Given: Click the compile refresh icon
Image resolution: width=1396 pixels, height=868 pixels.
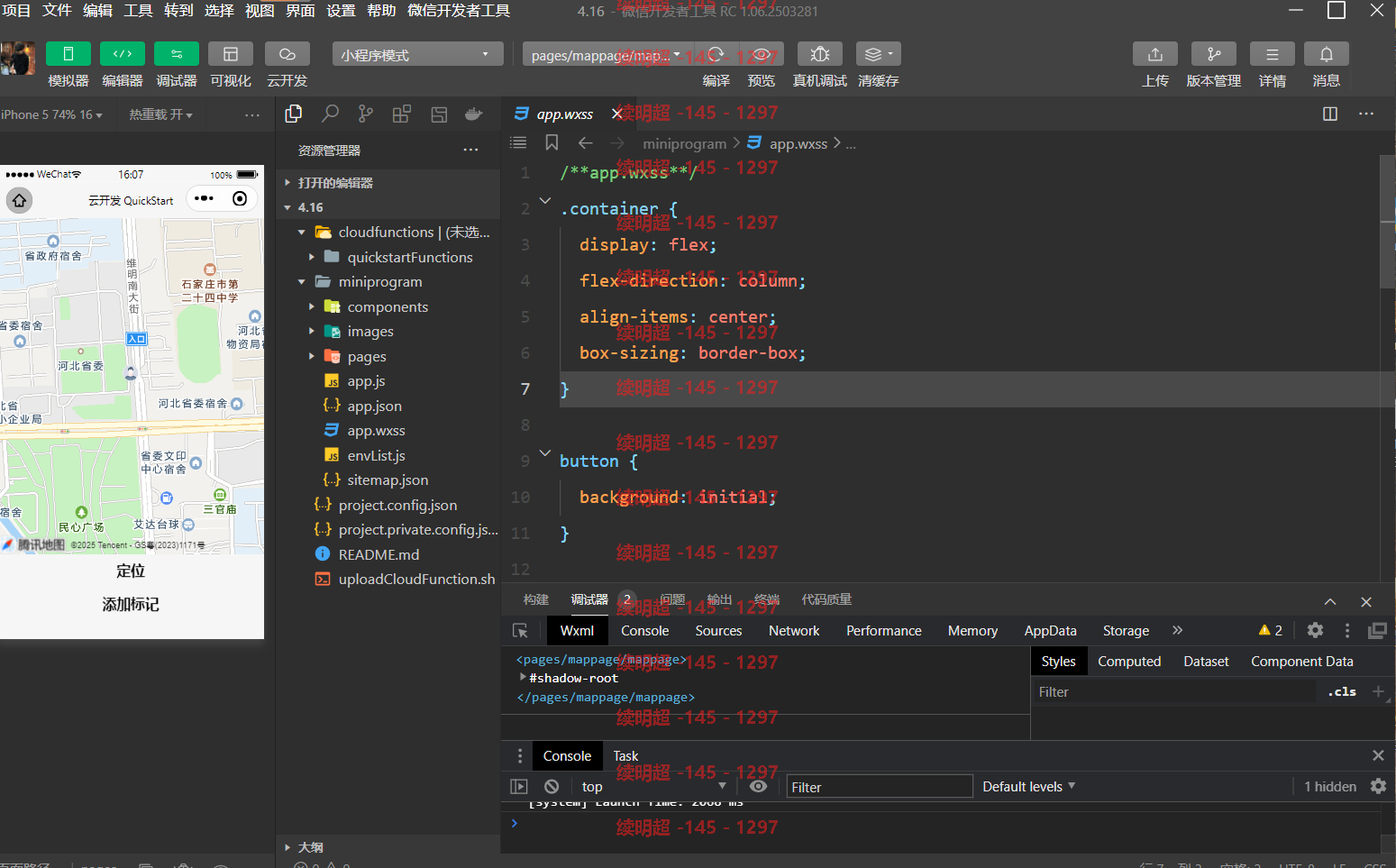Looking at the screenshot, I should coord(716,54).
